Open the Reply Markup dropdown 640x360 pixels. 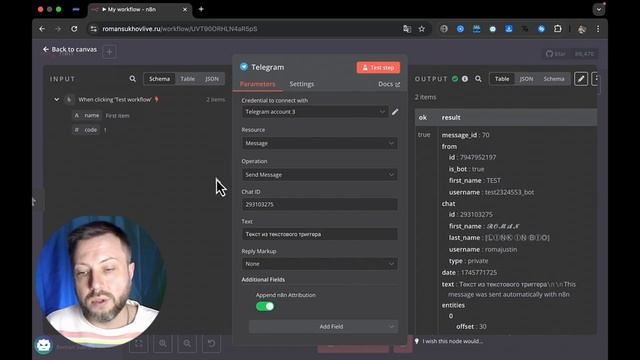319,264
